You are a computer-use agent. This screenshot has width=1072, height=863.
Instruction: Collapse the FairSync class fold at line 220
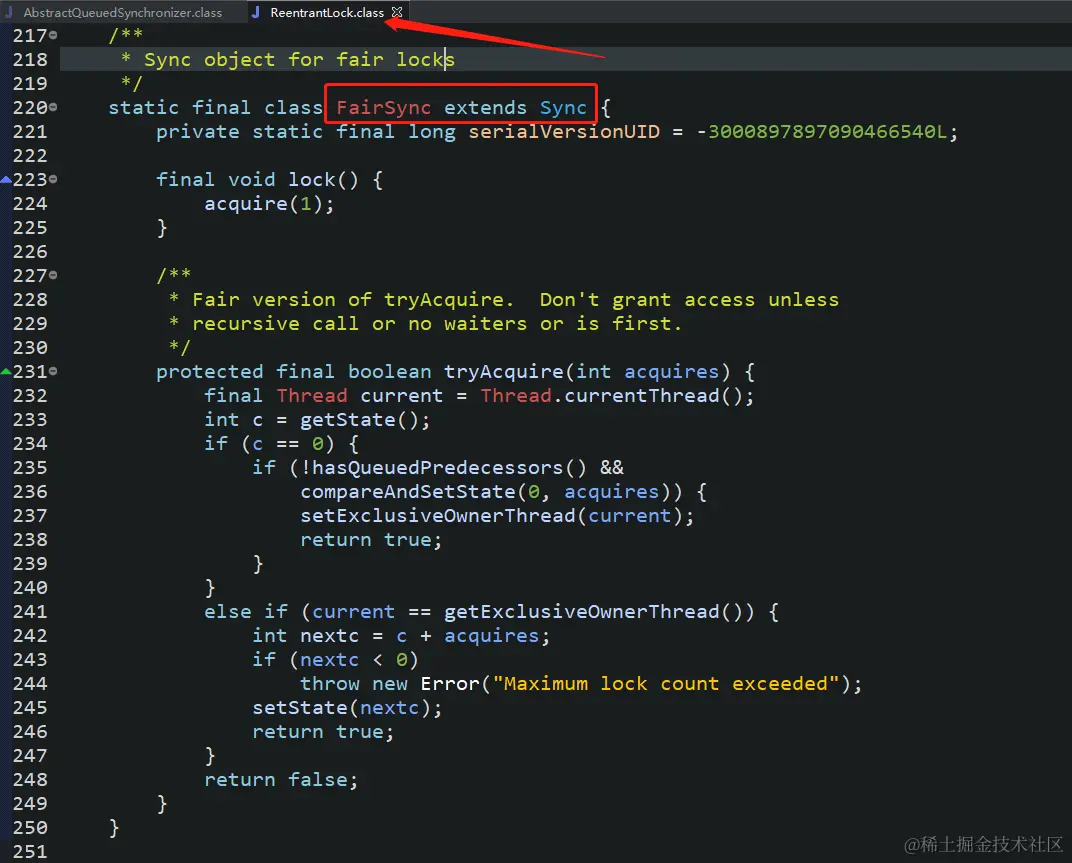[x=53, y=107]
